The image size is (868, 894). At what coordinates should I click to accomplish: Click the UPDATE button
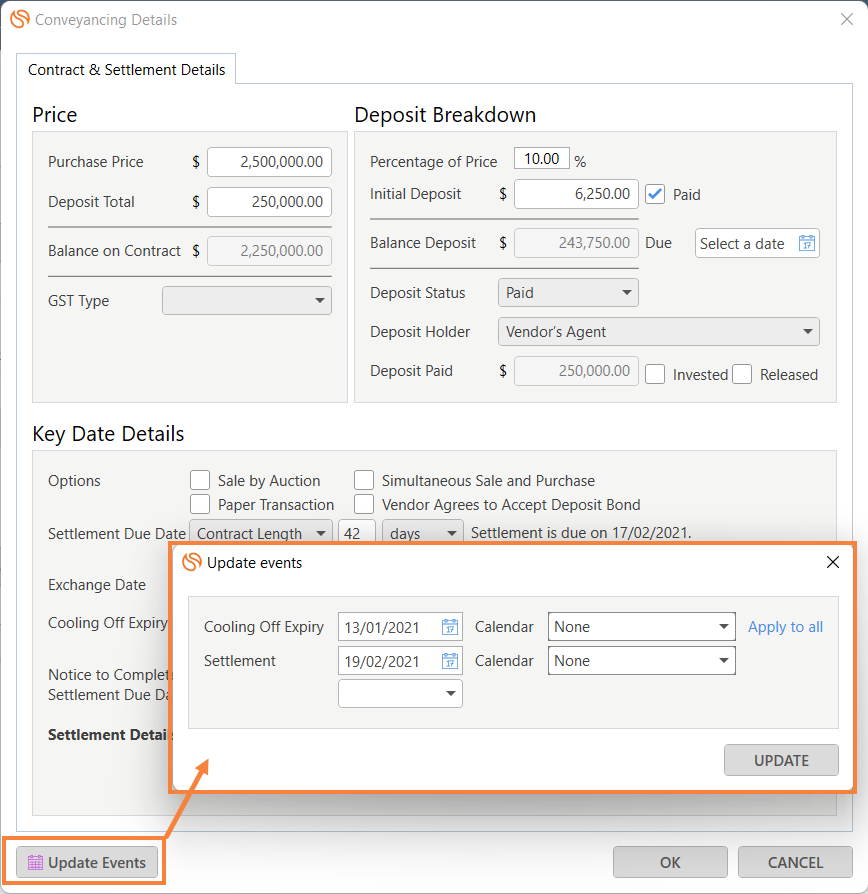(x=781, y=761)
